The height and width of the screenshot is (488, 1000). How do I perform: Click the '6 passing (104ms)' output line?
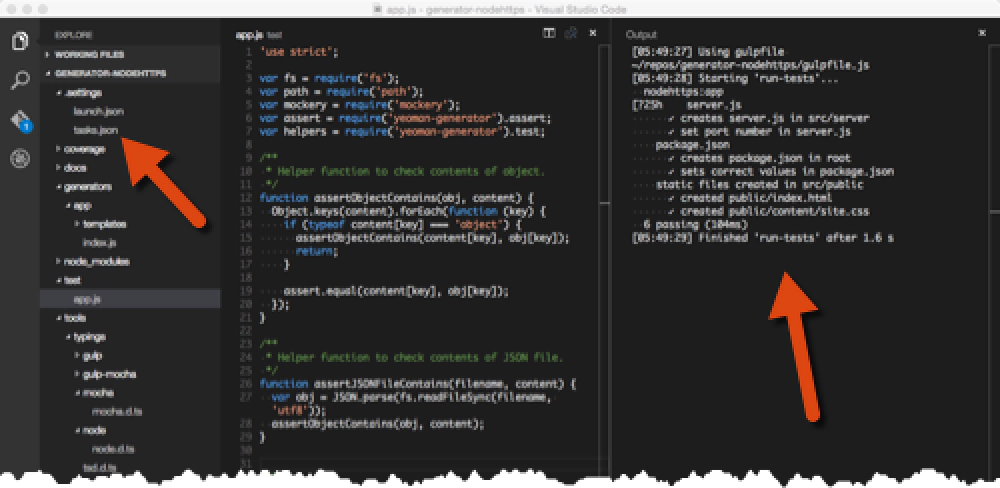(695, 225)
